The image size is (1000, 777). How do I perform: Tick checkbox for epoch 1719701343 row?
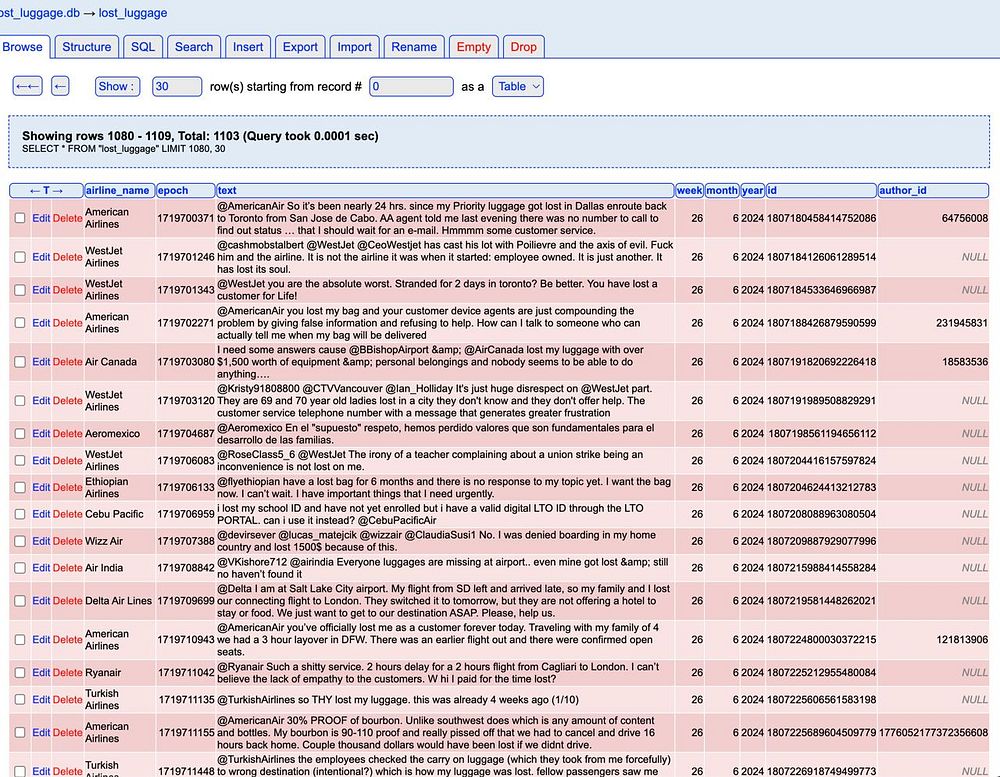20,290
